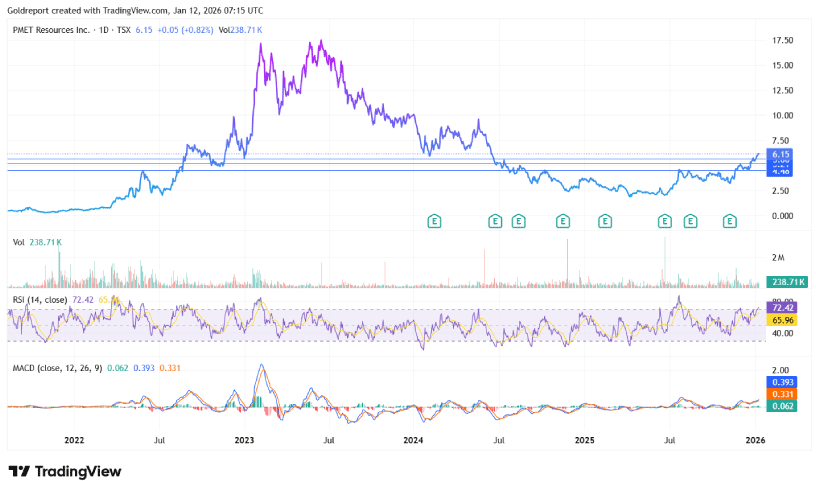Click the last earnings E marker

pos(730,220)
